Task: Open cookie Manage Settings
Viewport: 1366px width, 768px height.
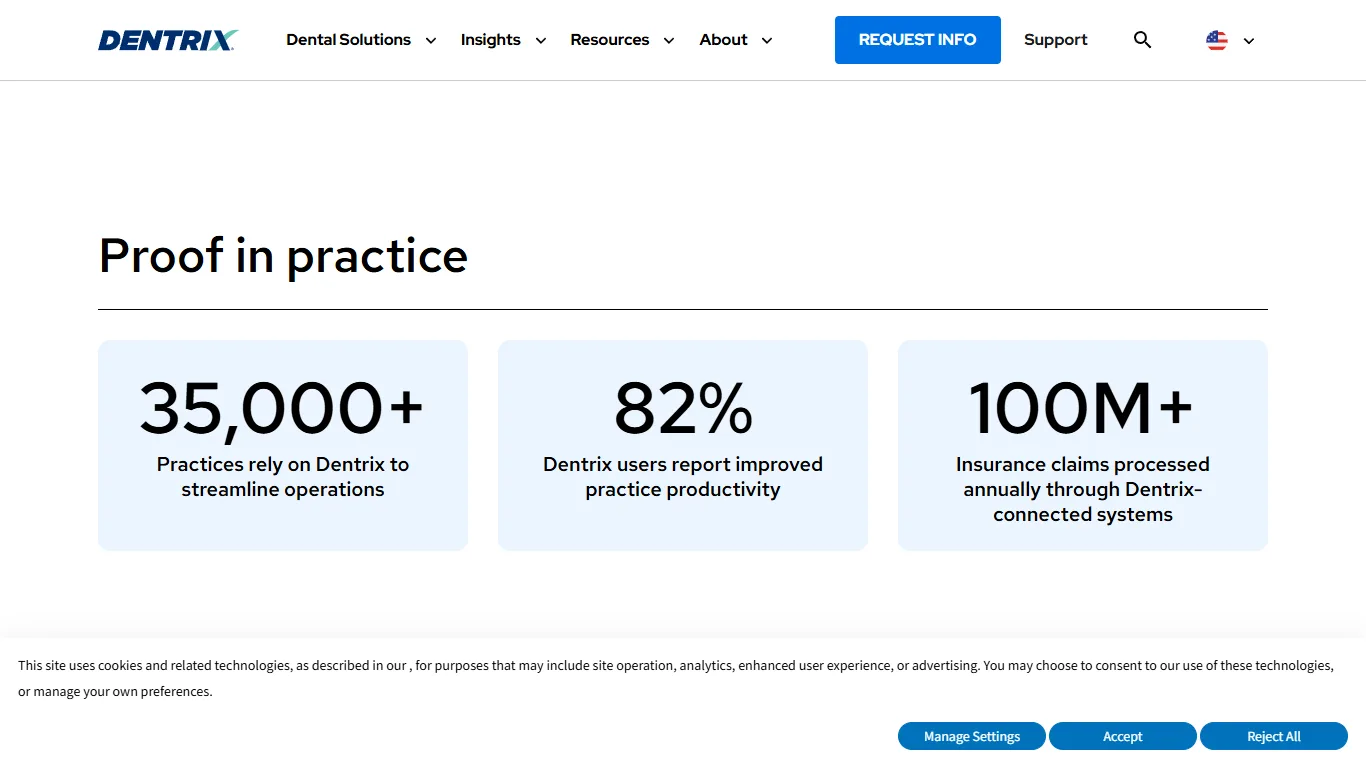Action: [972, 736]
